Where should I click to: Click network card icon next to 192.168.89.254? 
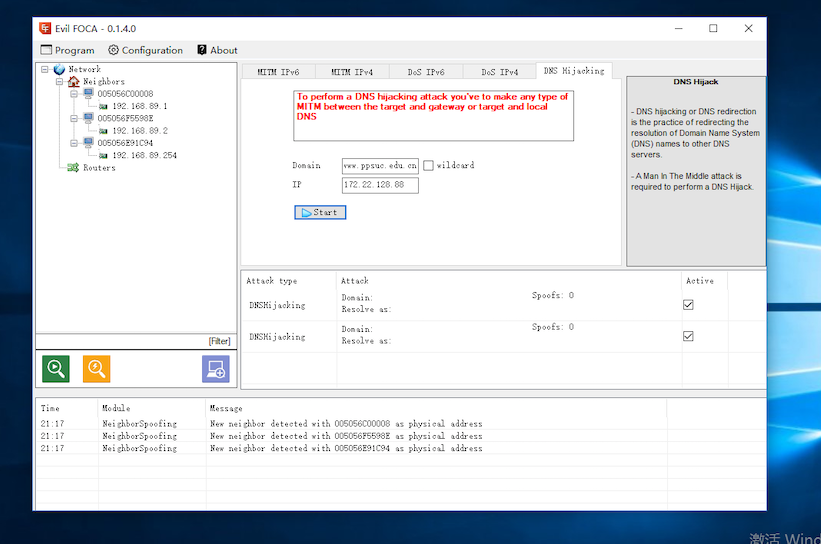[x=103, y=156]
